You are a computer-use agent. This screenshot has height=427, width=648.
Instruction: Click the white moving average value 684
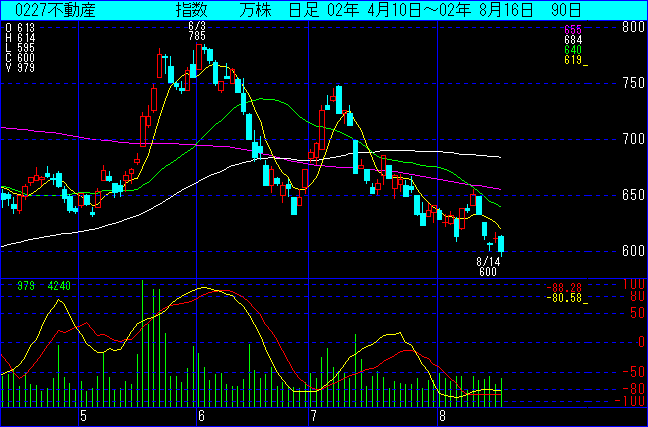click(x=573, y=40)
